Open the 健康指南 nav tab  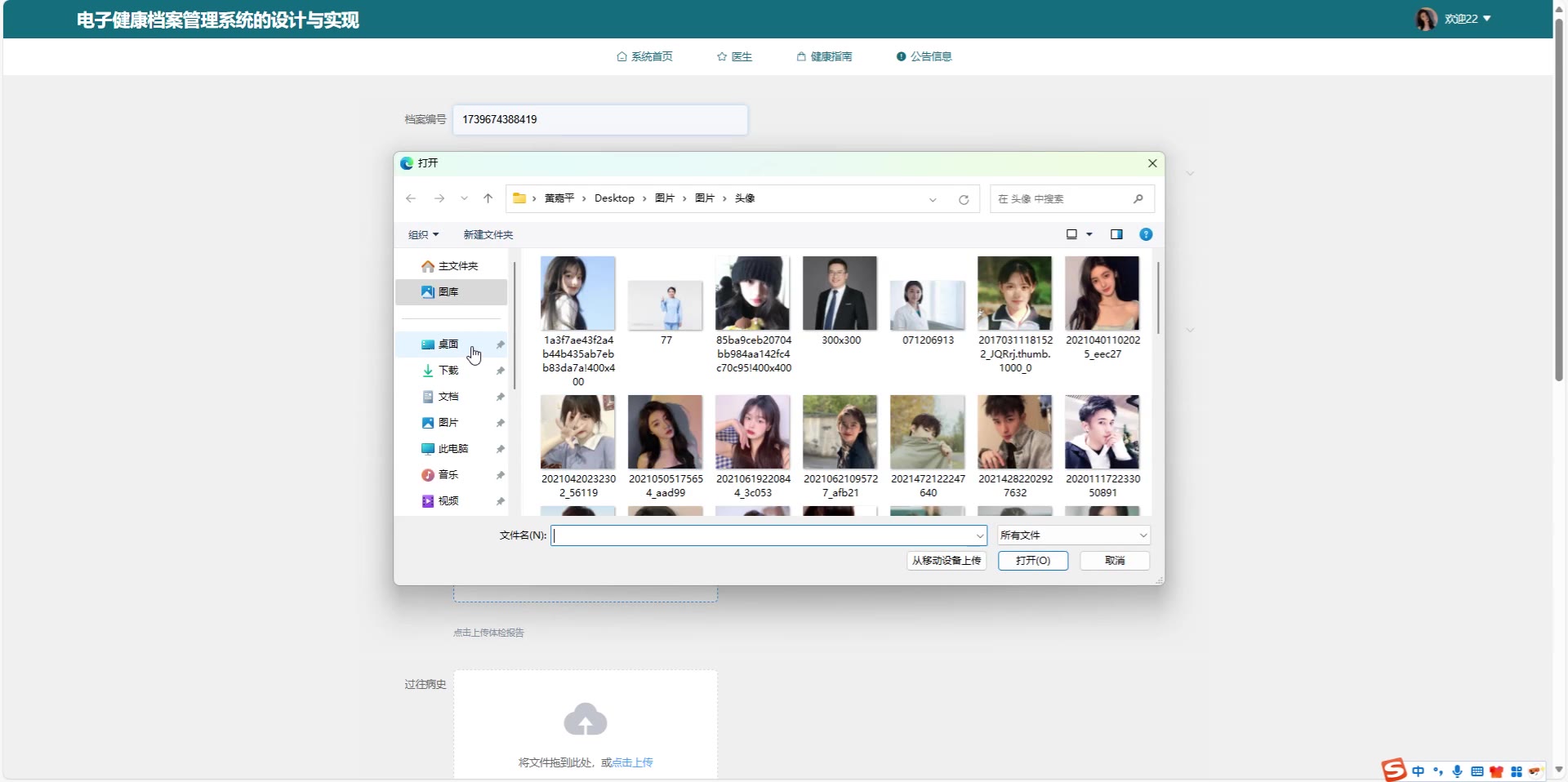pyautogui.click(x=824, y=56)
